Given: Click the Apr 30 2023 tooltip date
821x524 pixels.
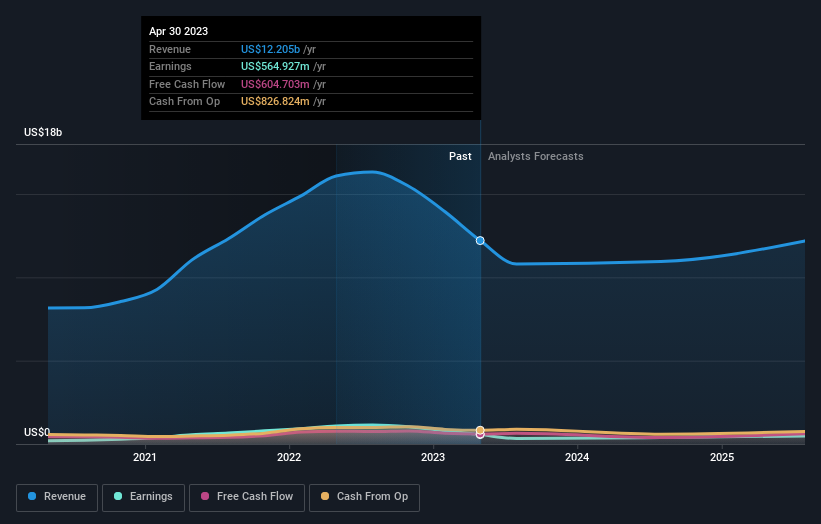Looking at the screenshot, I should coord(179,31).
